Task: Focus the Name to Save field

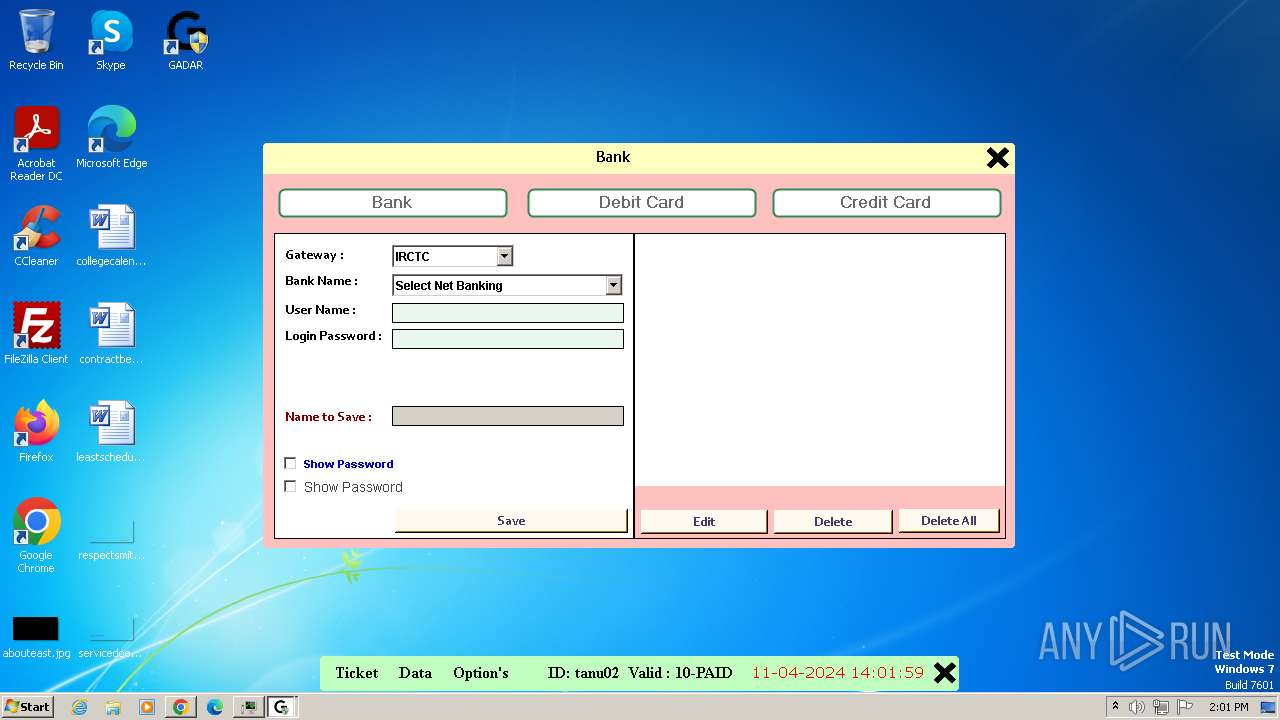Action: pos(508,416)
